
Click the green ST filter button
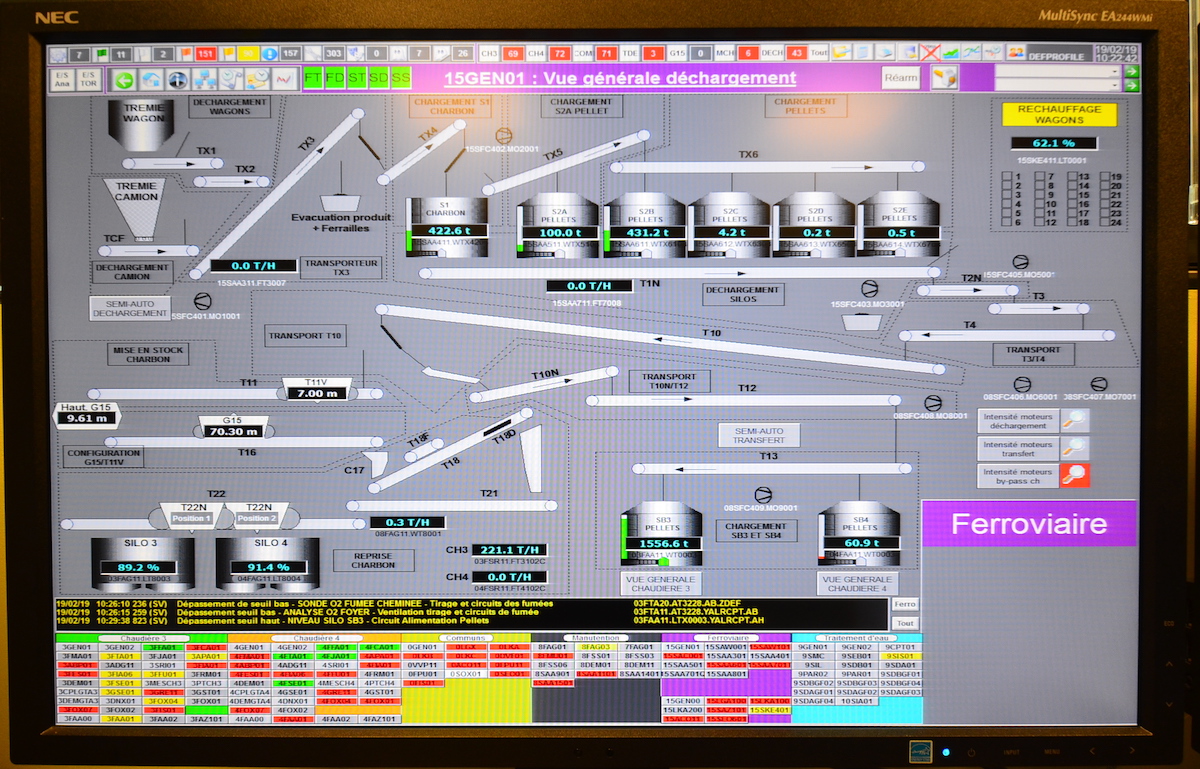[356, 78]
